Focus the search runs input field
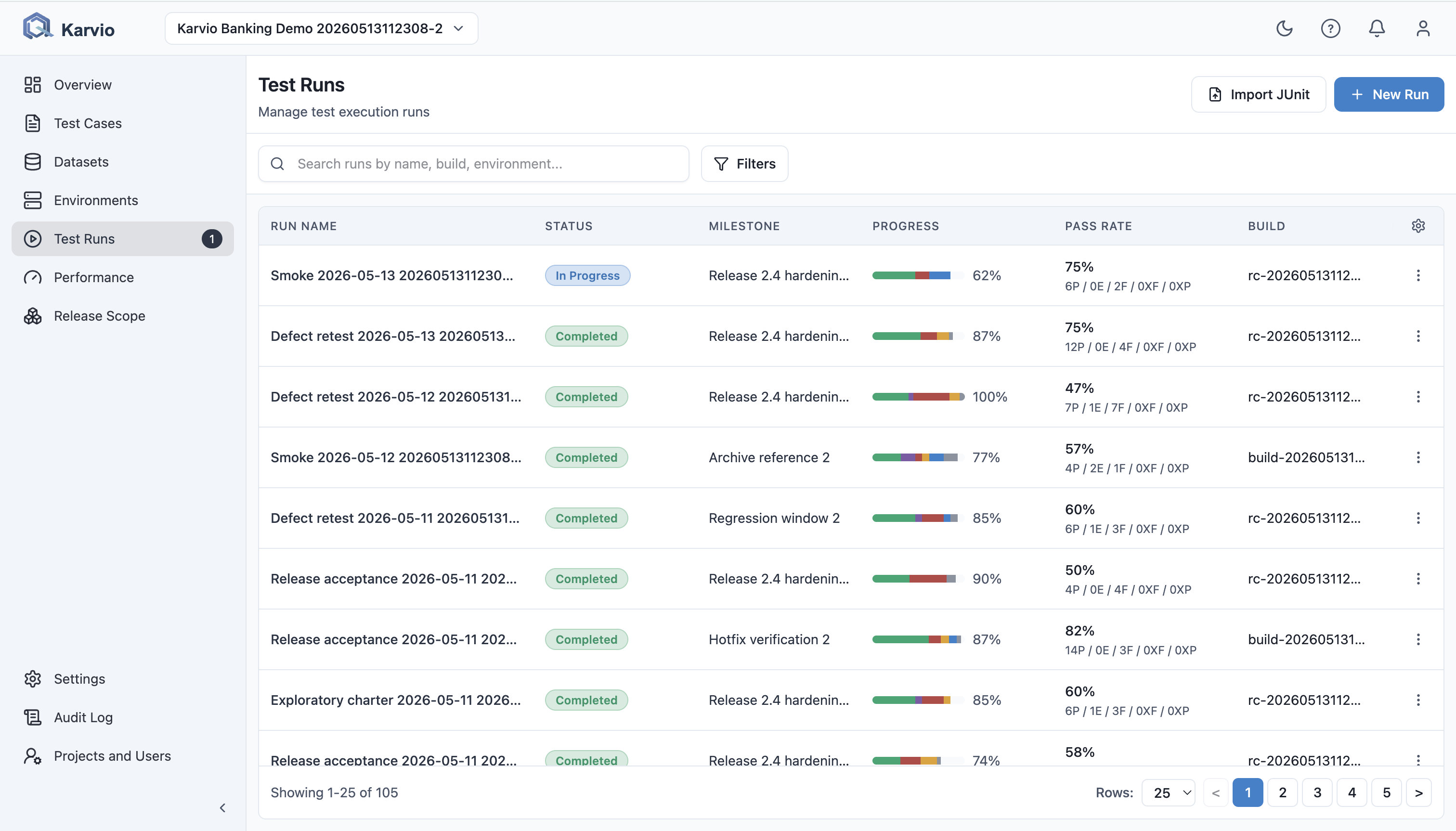Screen dimensions: 1456x831 tap(473, 164)
